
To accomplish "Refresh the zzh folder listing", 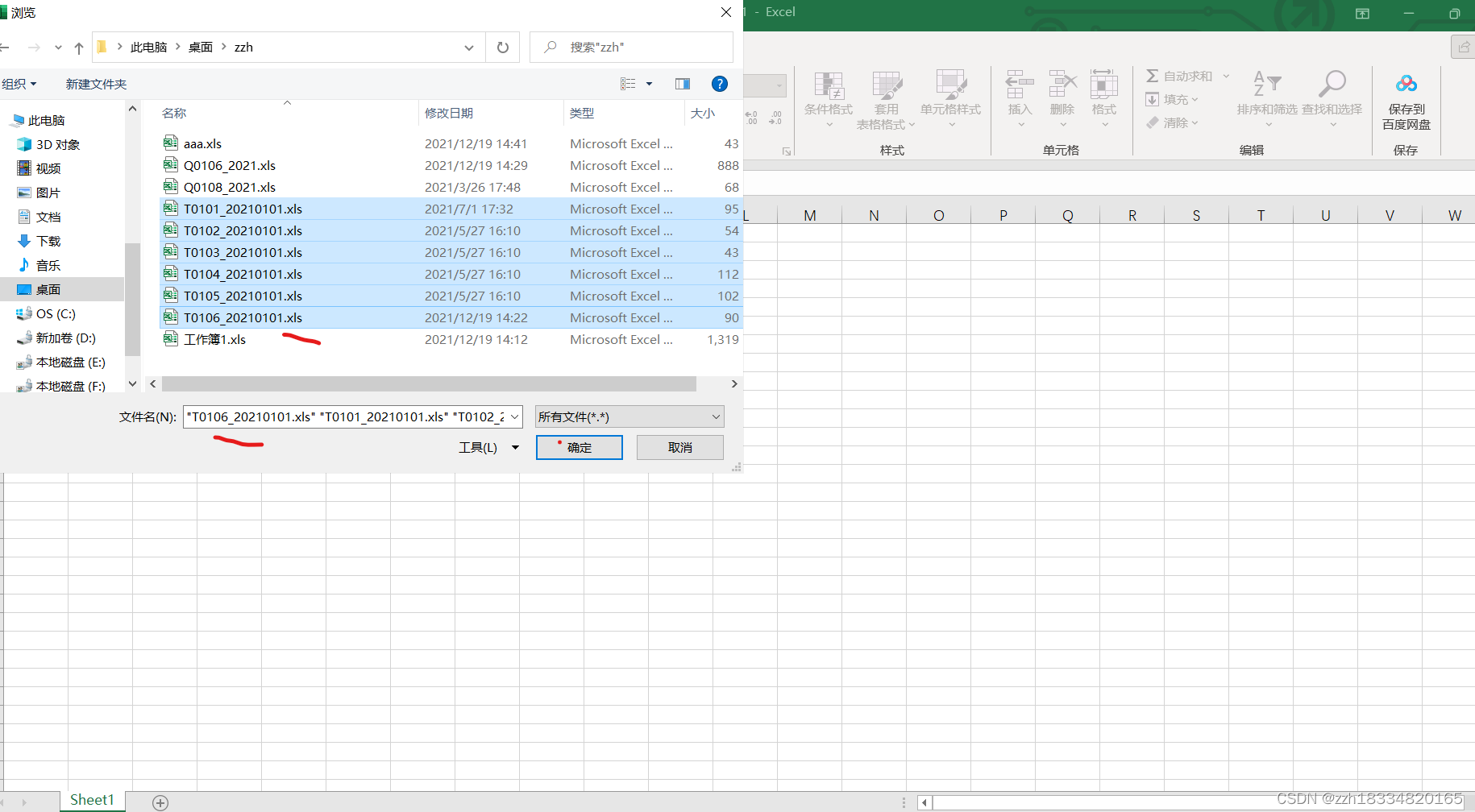I will click(503, 48).
